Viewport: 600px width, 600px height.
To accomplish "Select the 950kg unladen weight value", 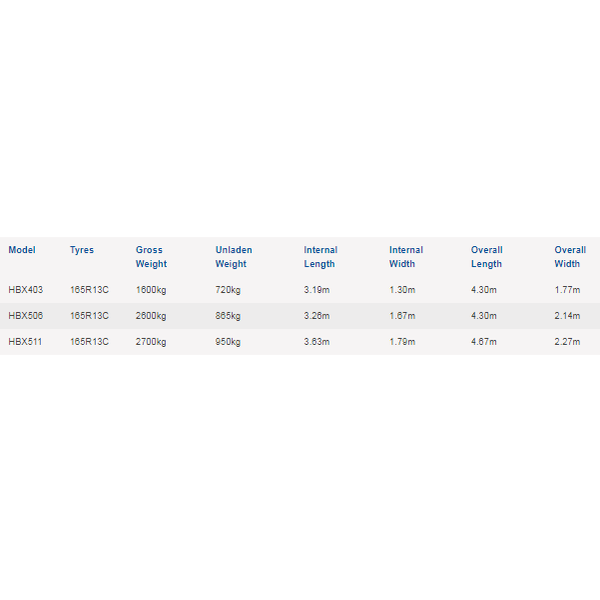I will tap(228, 342).
